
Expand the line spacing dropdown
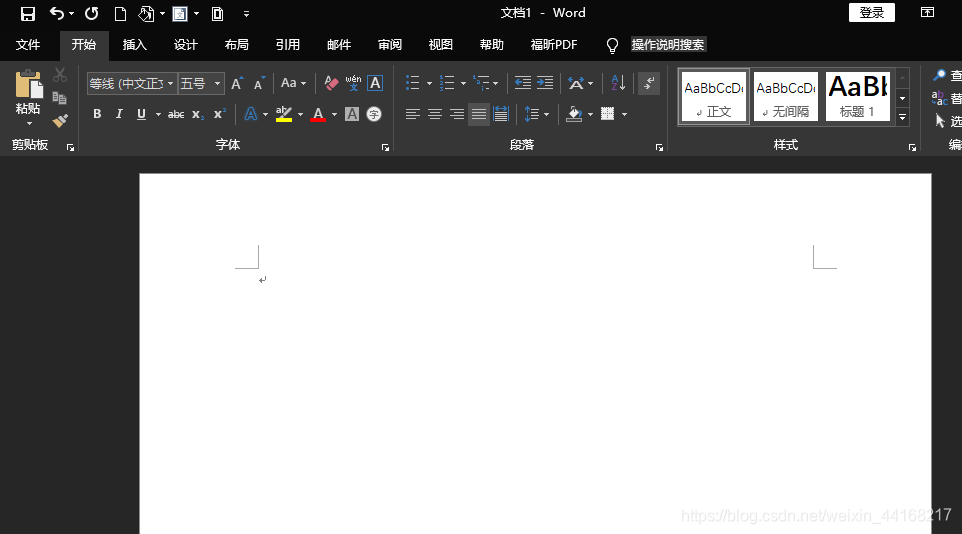point(547,114)
